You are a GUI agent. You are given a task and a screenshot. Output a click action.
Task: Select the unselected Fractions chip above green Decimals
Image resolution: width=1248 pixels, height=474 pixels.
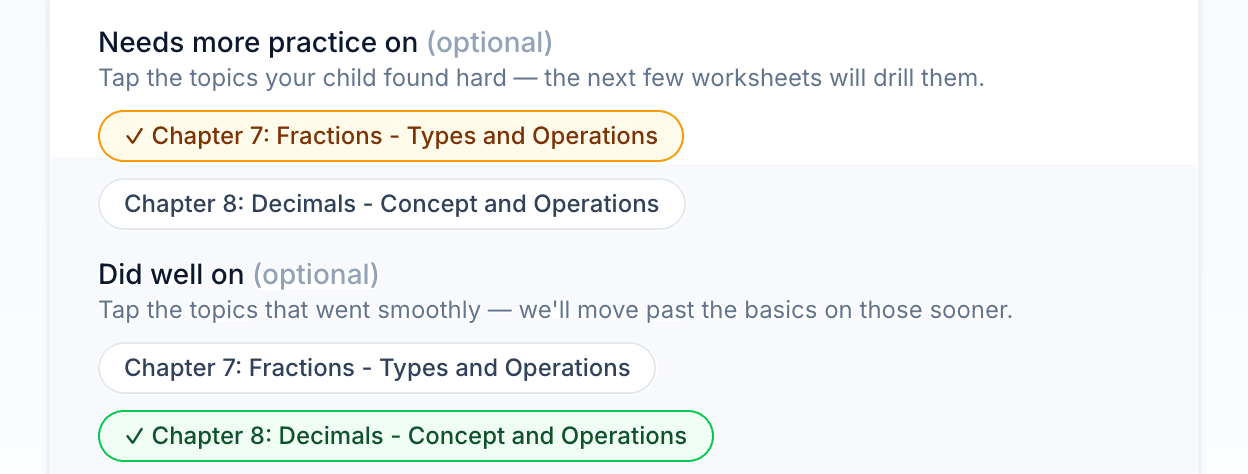click(x=377, y=368)
